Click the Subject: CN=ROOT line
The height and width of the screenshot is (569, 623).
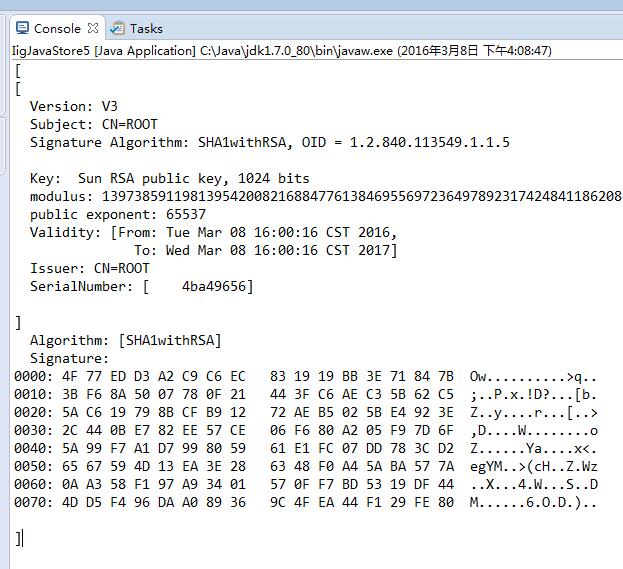point(94,124)
